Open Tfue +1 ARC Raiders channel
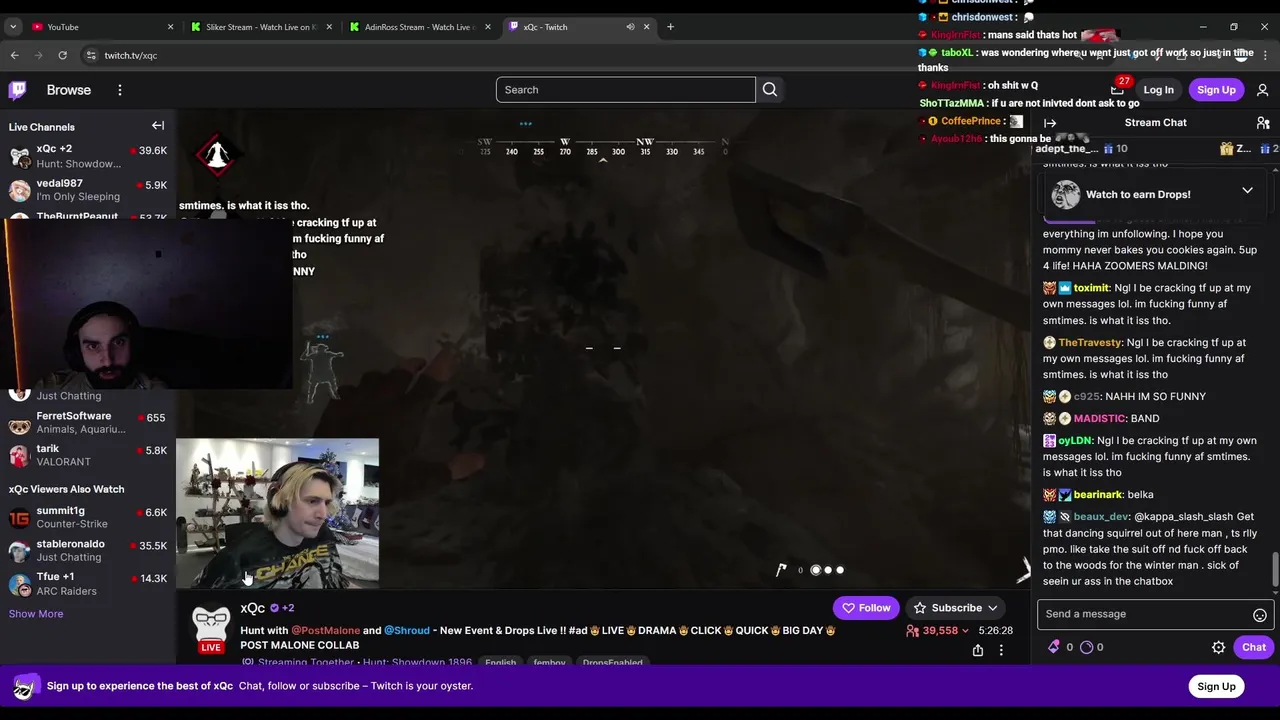 [88, 583]
